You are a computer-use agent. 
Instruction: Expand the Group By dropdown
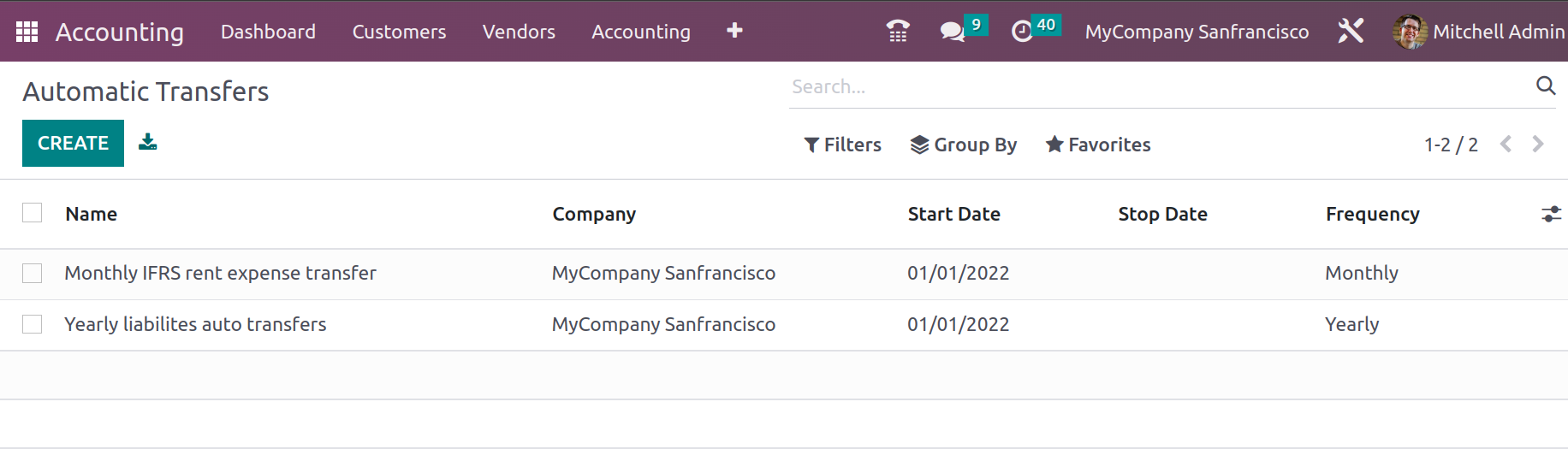(x=963, y=145)
